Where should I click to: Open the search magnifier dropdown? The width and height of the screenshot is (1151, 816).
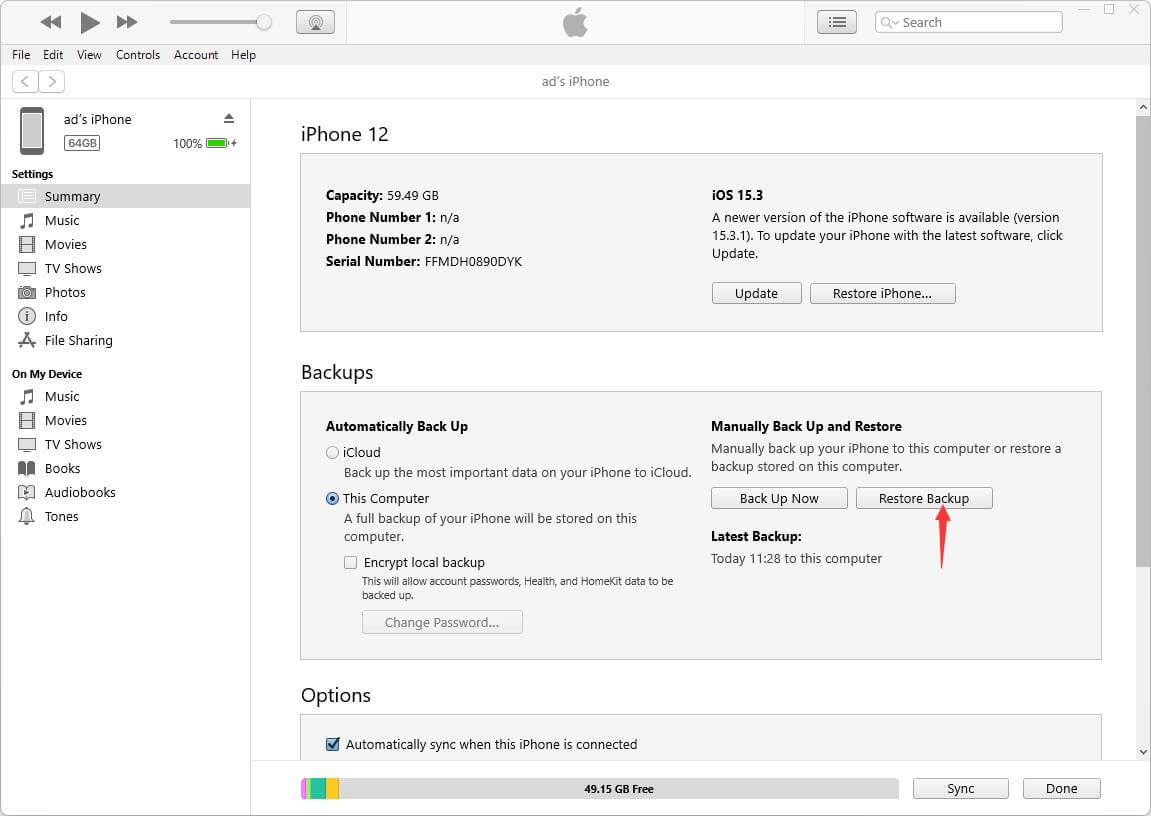[889, 23]
